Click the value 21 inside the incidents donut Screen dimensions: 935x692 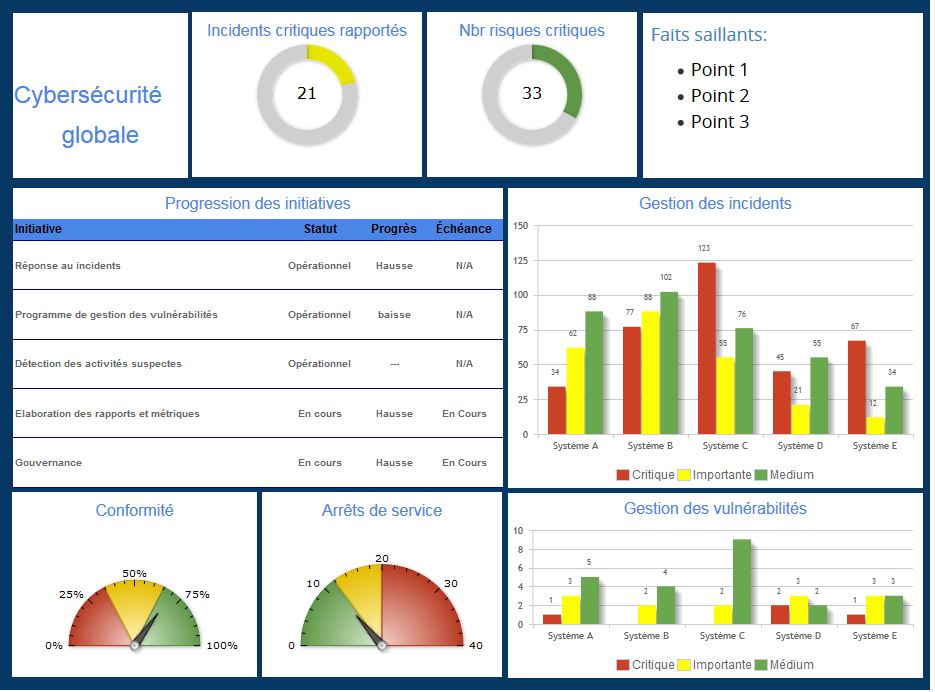click(x=306, y=93)
